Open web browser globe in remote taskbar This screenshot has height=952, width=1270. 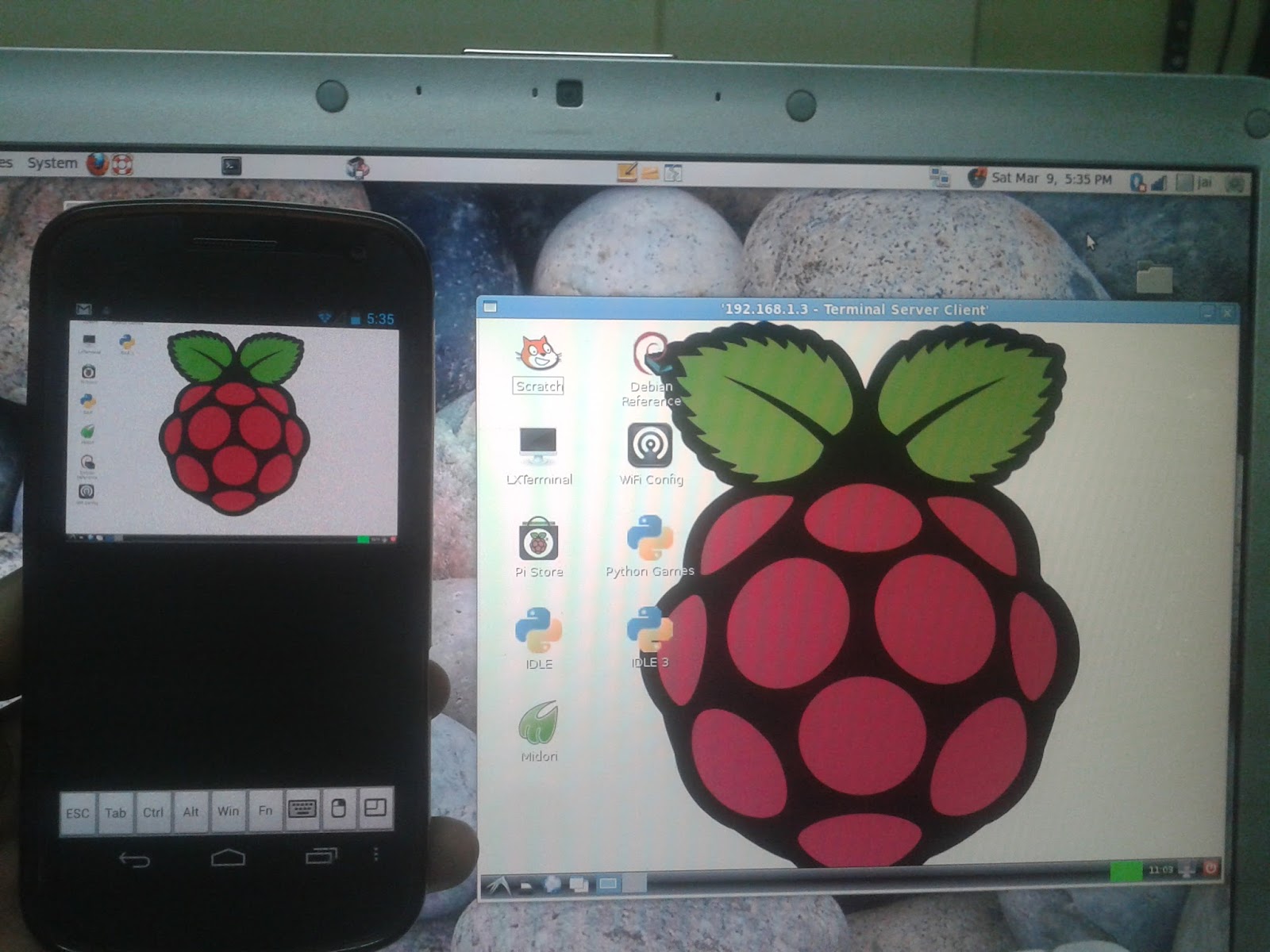tap(552, 884)
